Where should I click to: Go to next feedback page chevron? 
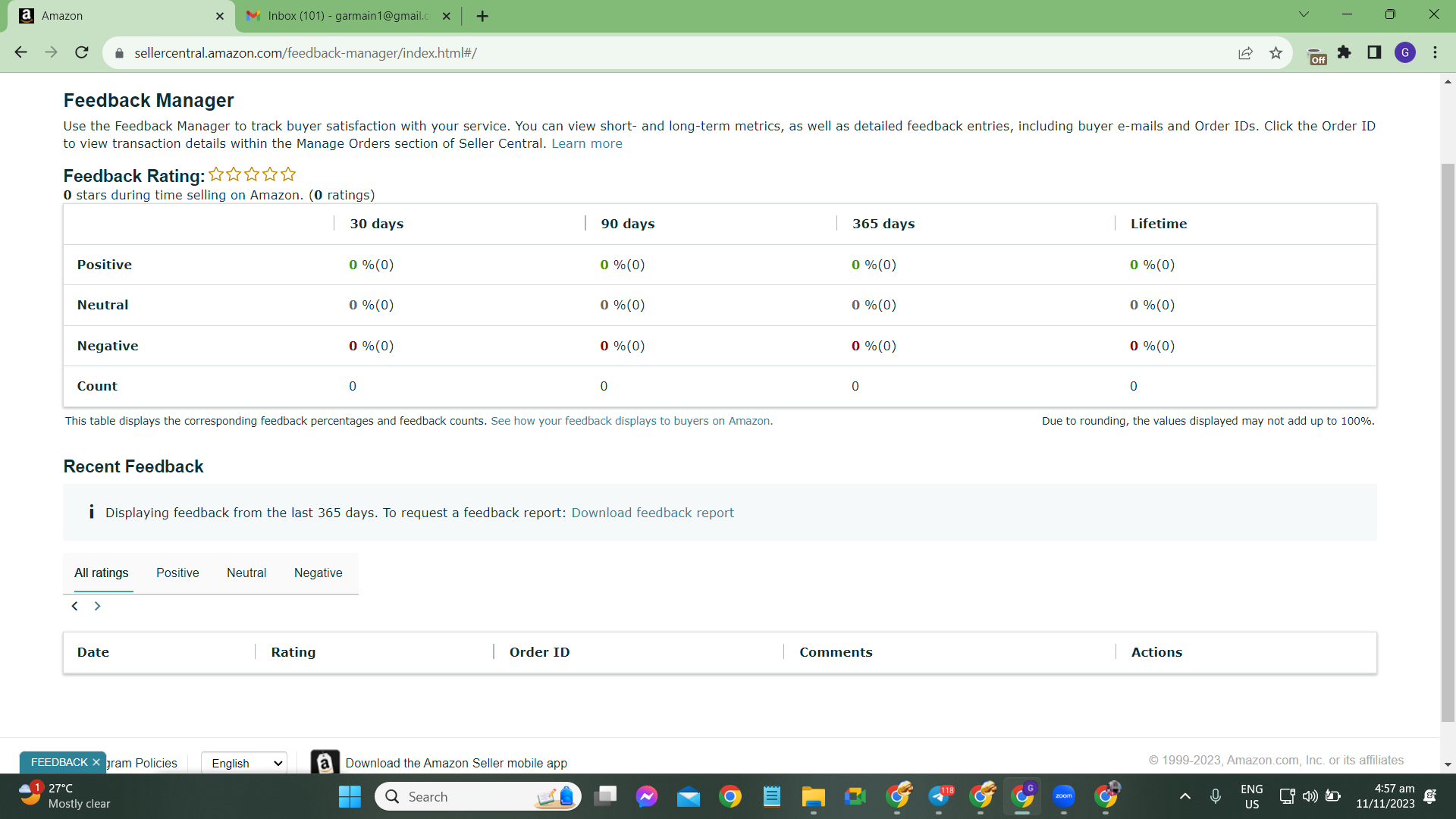tap(97, 606)
